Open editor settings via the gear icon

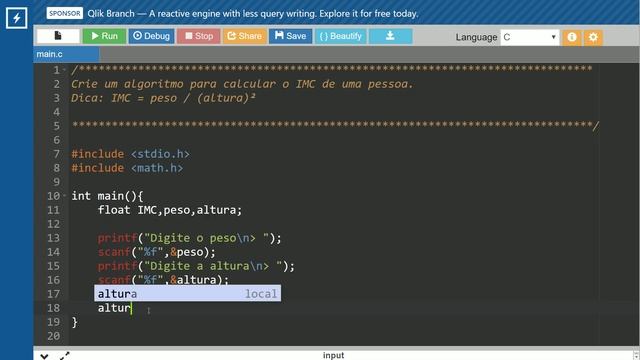[x=593, y=37]
